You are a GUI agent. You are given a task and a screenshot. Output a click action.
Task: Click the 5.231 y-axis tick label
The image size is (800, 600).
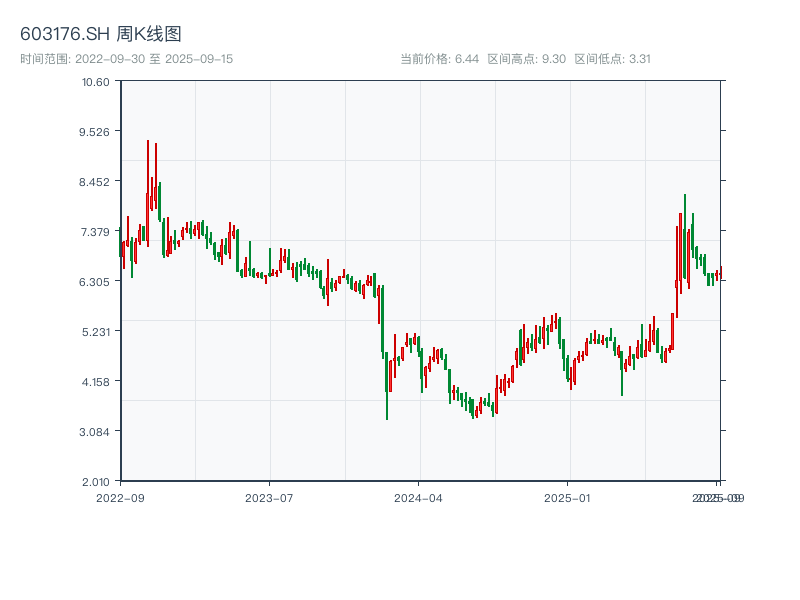click(96, 331)
